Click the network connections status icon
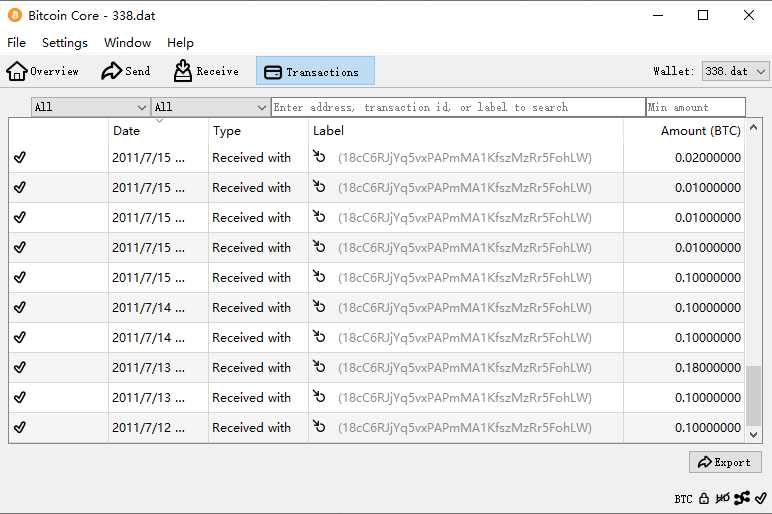Screen dimensions: 772x514 [x=741, y=498]
